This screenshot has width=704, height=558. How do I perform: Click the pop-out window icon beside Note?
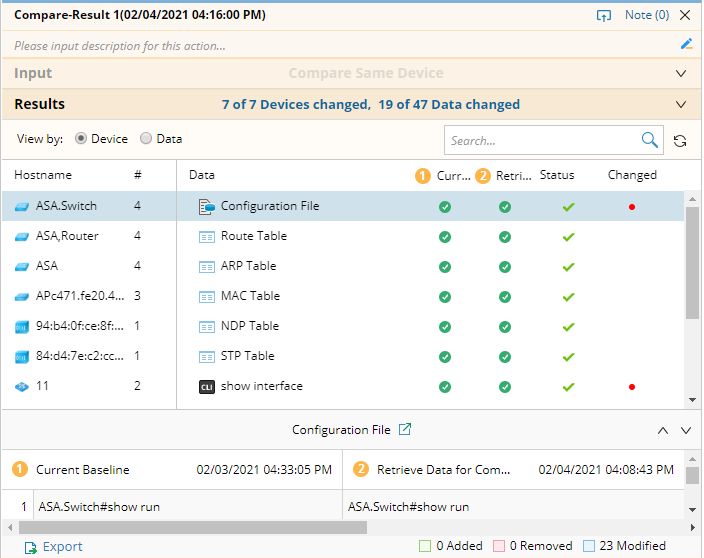click(x=603, y=15)
